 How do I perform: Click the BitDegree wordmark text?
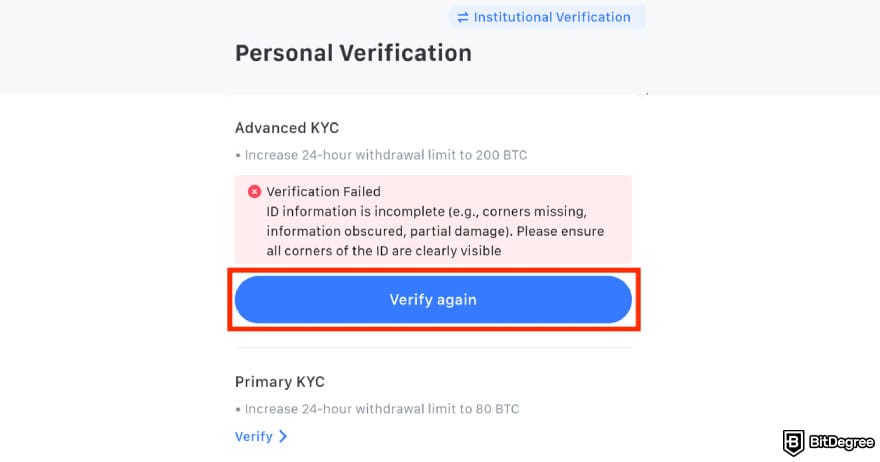(841, 442)
